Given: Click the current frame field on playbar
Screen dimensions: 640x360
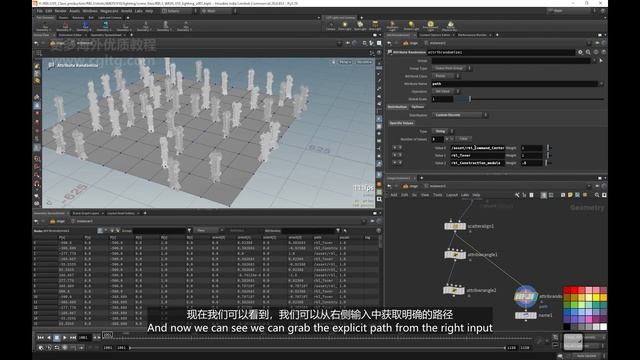Looking at the screenshot, I should [x=84, y=338].
